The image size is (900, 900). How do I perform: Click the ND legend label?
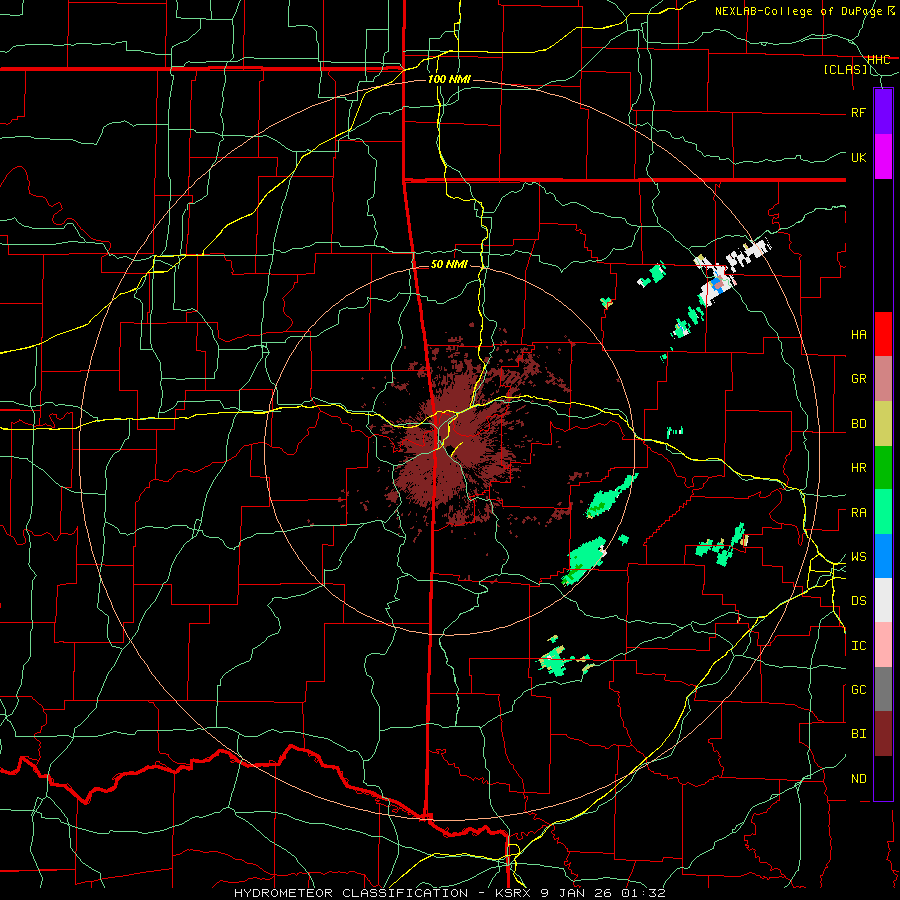click(858, 779)
